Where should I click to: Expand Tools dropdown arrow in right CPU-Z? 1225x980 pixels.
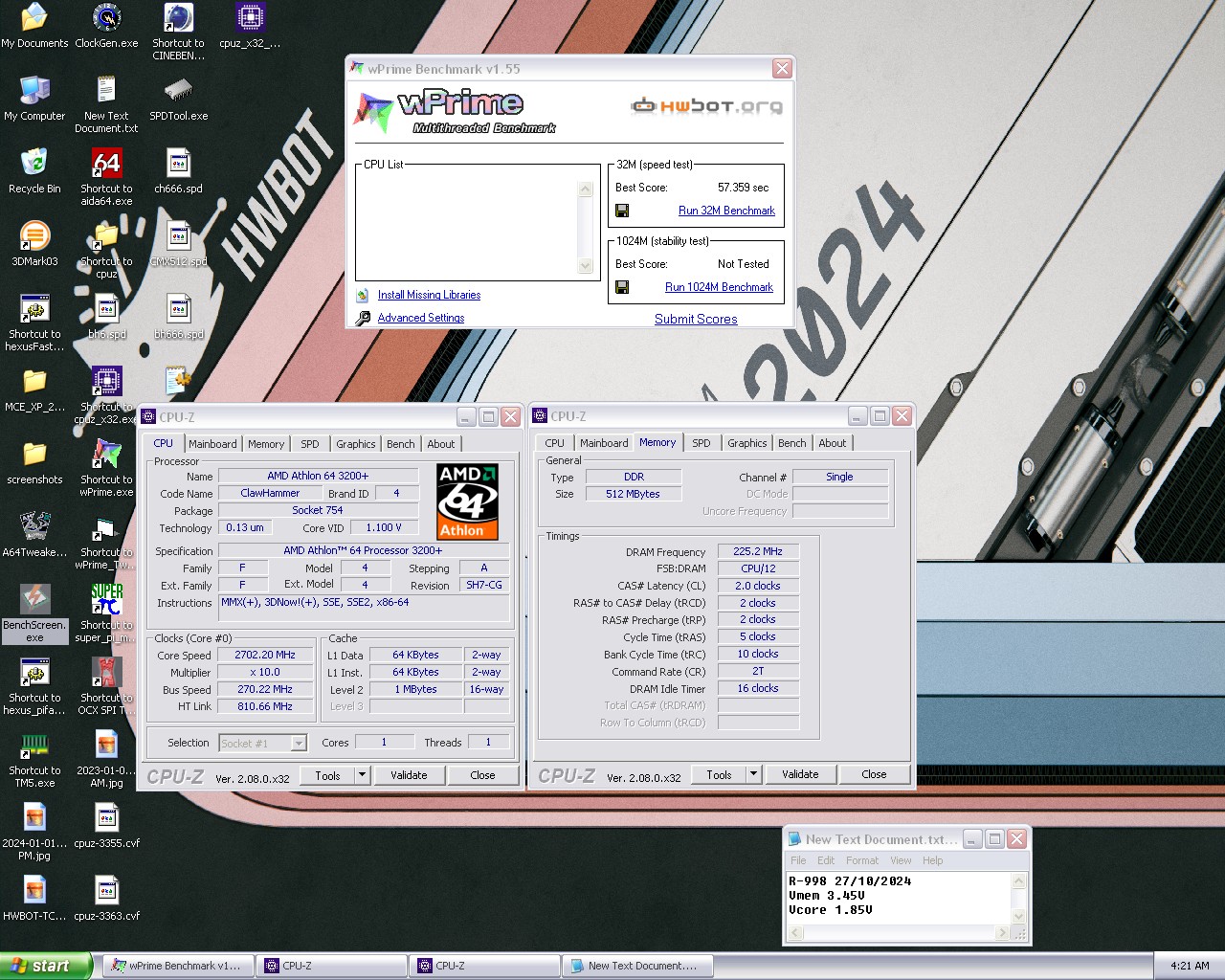[x=754, y=774]
